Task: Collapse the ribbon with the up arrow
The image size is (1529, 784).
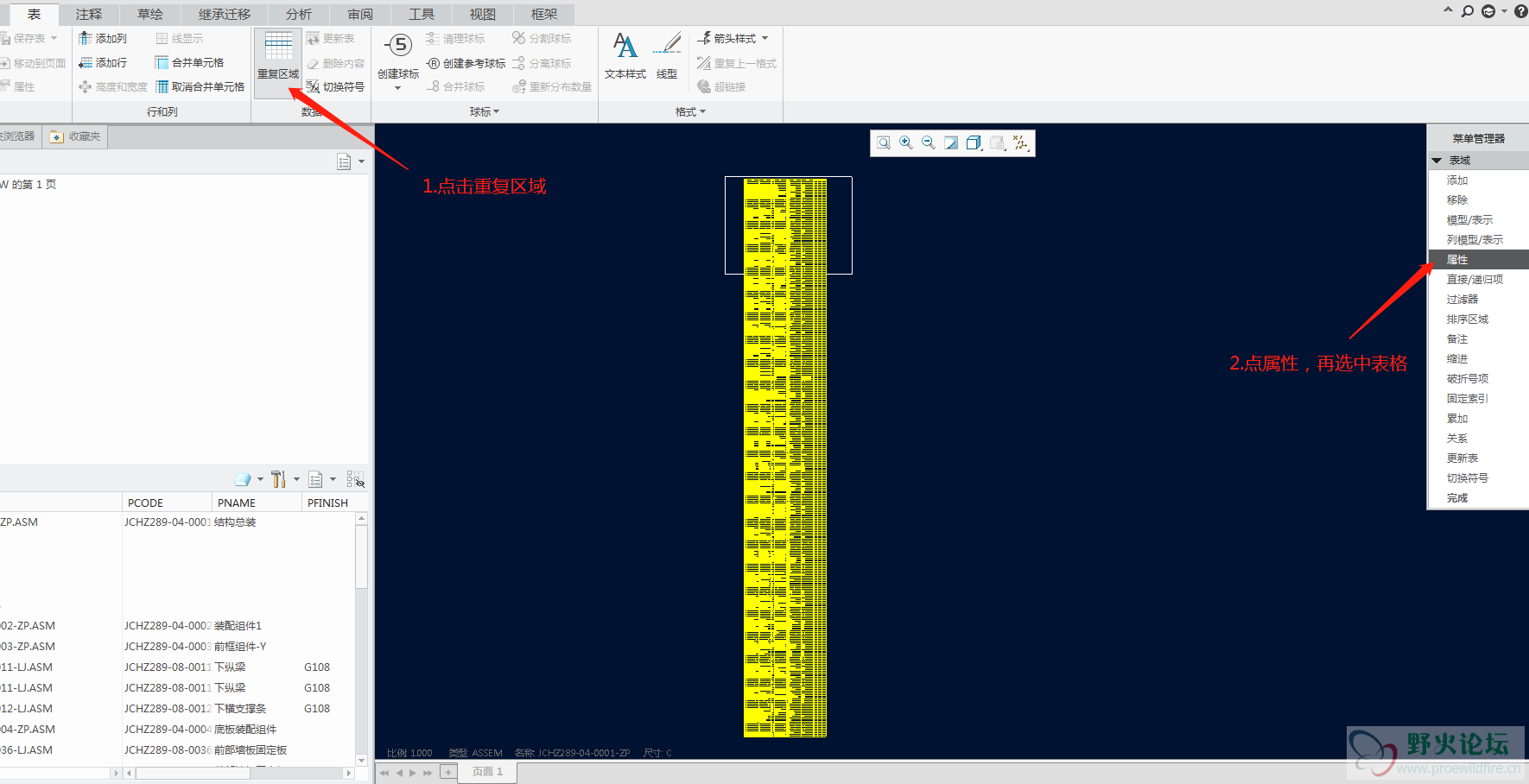Action: click(x=1448, y=10)
